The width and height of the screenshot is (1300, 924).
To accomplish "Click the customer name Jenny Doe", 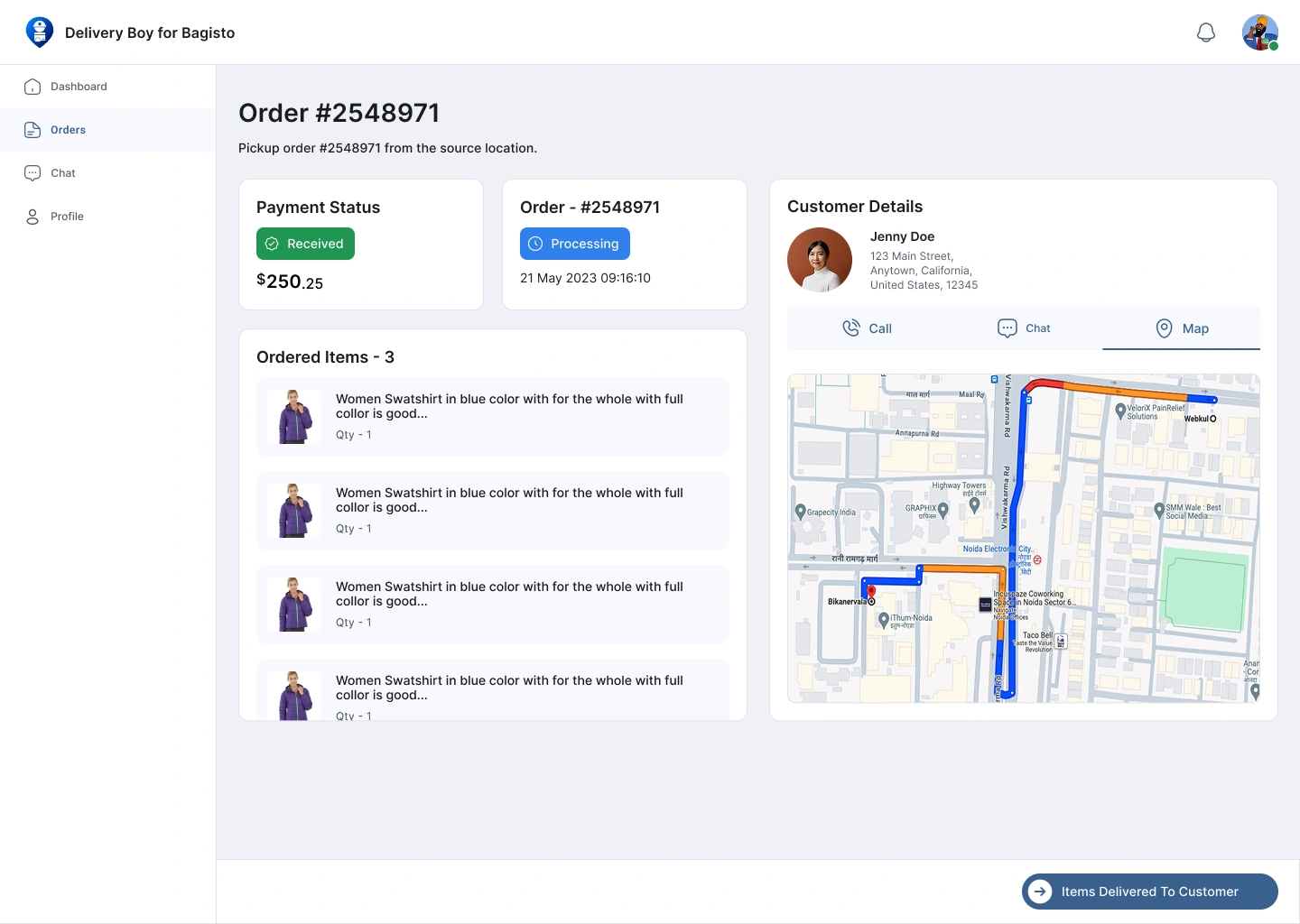I will (x=902, y=236).
